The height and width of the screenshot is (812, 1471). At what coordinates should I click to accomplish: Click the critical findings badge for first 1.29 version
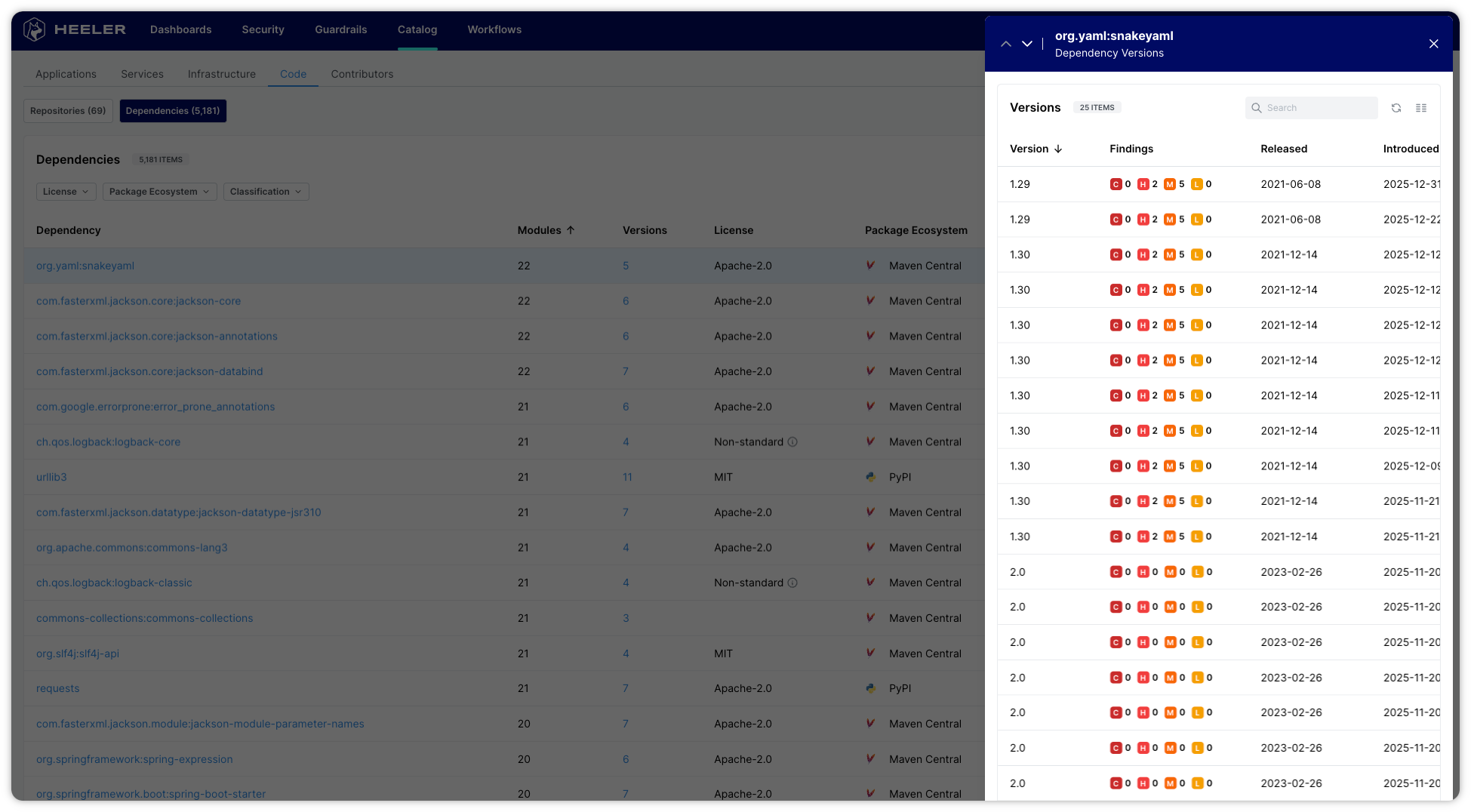tap(1116, 184)
